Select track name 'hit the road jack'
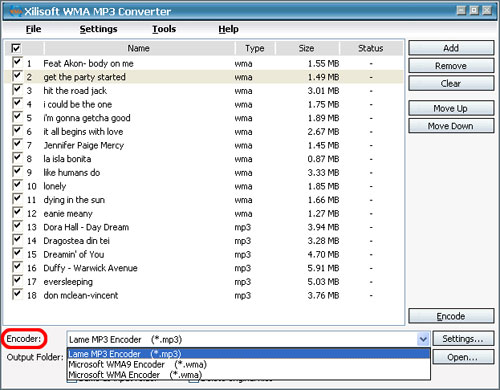 pos(75,91)
